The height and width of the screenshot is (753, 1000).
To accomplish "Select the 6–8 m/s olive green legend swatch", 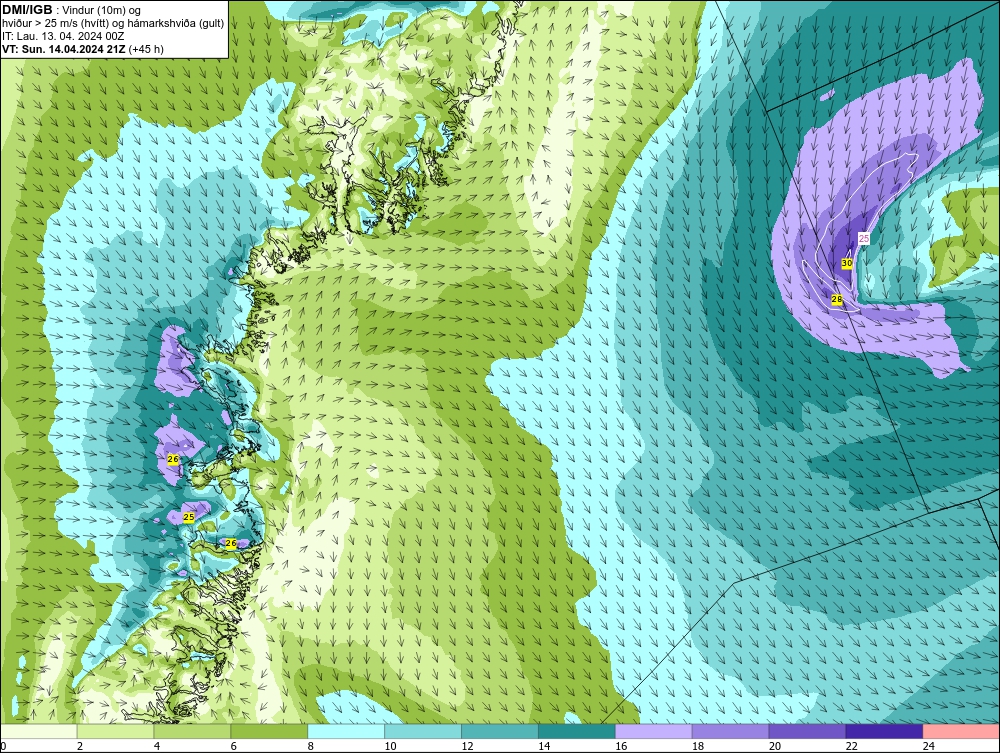I will 269,731.
